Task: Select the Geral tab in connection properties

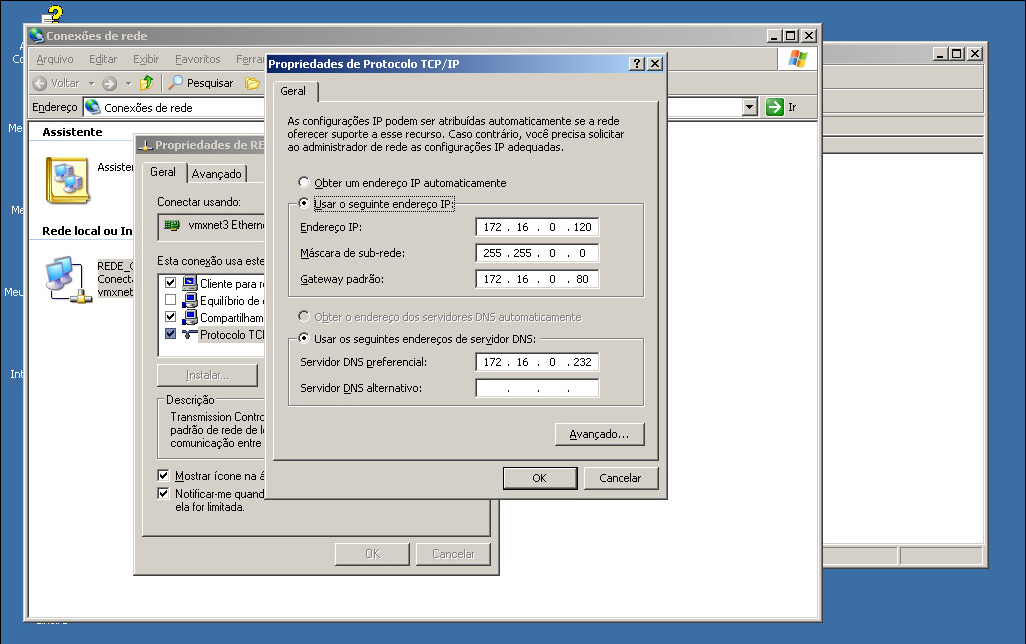Action: tap(163, 172)
